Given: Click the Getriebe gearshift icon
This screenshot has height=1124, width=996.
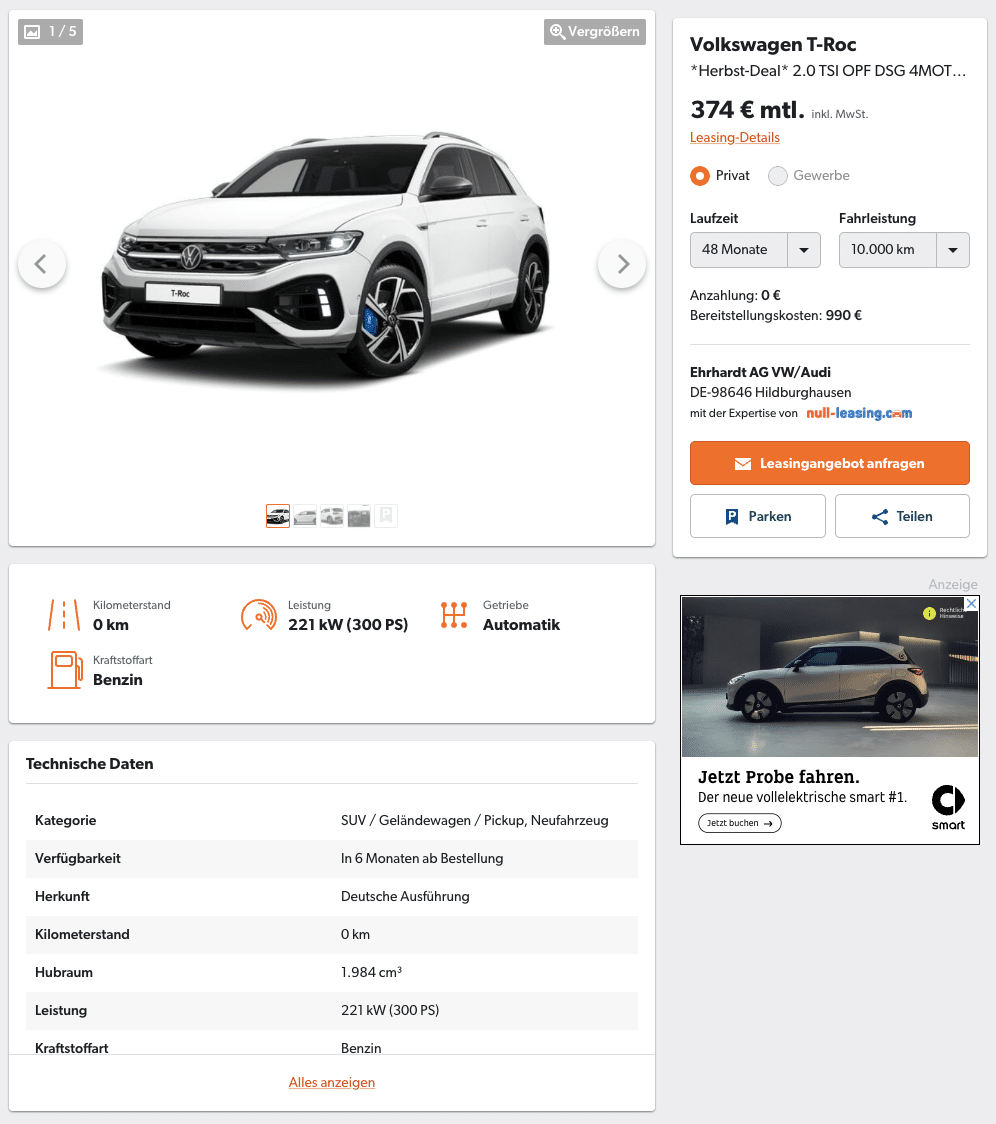Looking at the screenshot, I should (x=454, y=615).
